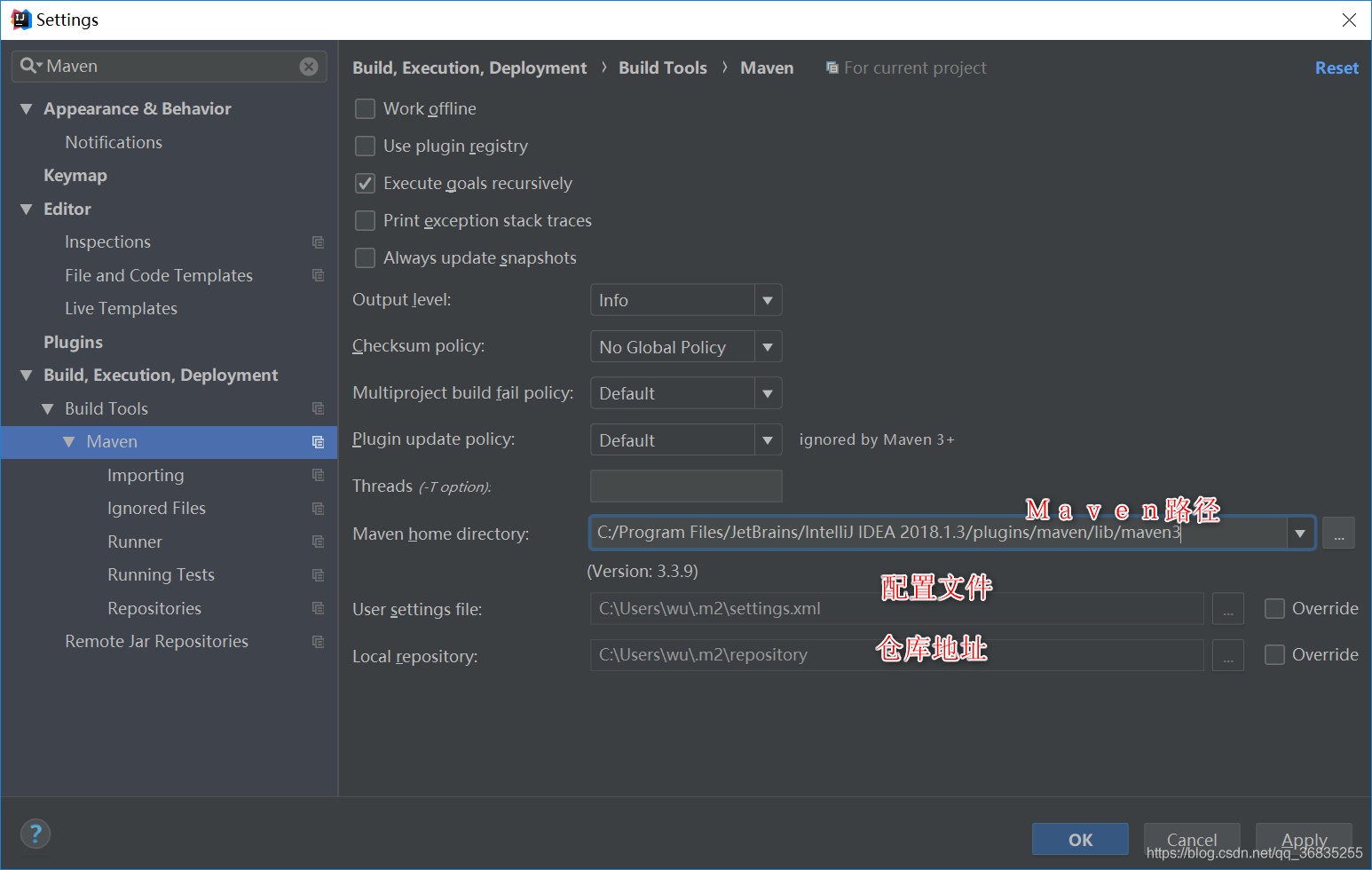Click the IntelliJ IDEA window icon
This screenshot has width=1372, height=870.
click(20, 20)
